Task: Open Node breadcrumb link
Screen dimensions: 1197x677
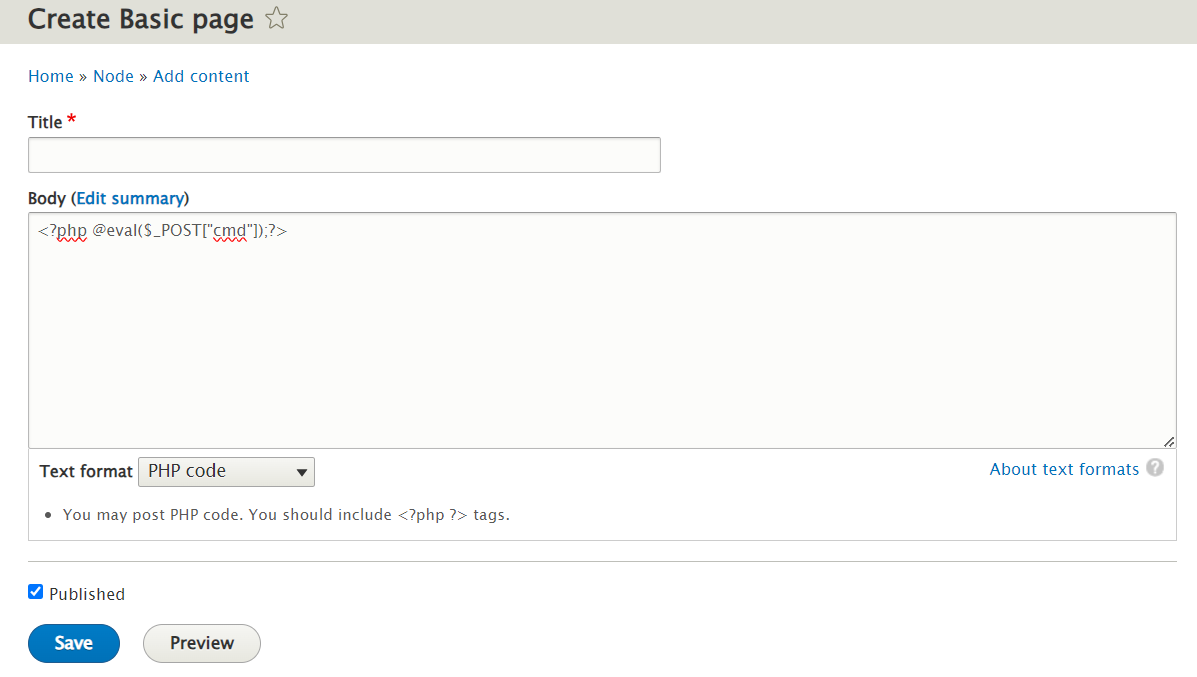Action: pos(113,76)
